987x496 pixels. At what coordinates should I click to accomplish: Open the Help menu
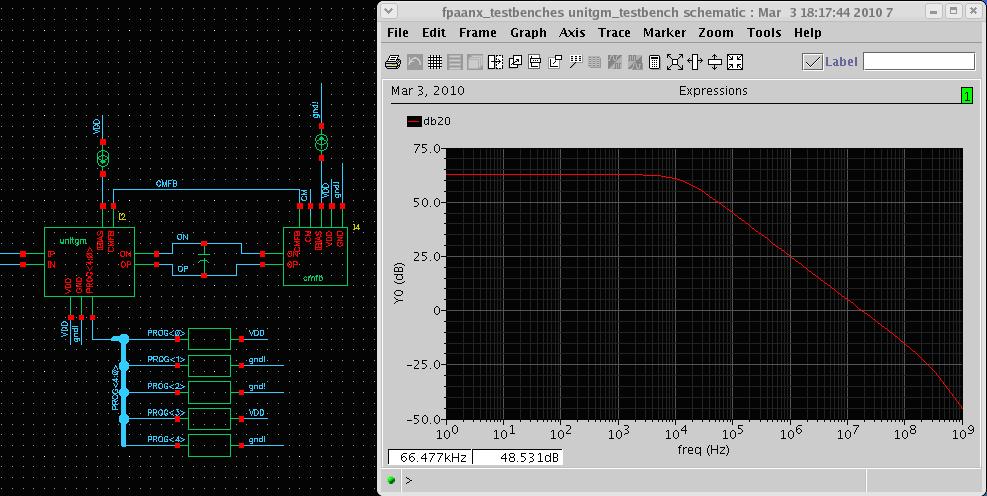pos(807,33)
